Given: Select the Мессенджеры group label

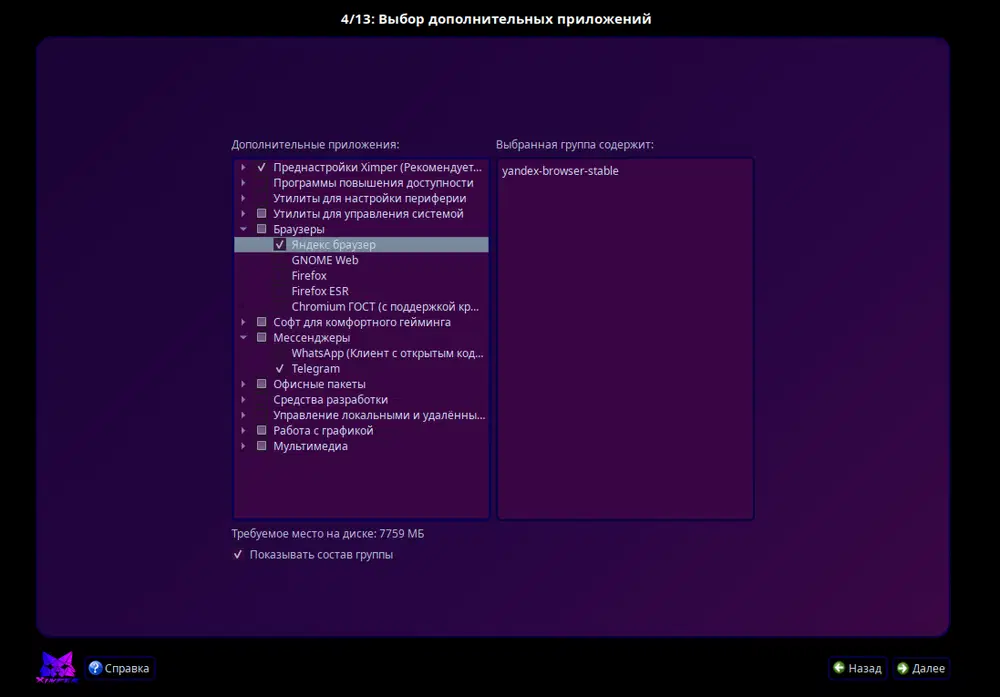Looking at the screenshot, I should pos(311,337).
